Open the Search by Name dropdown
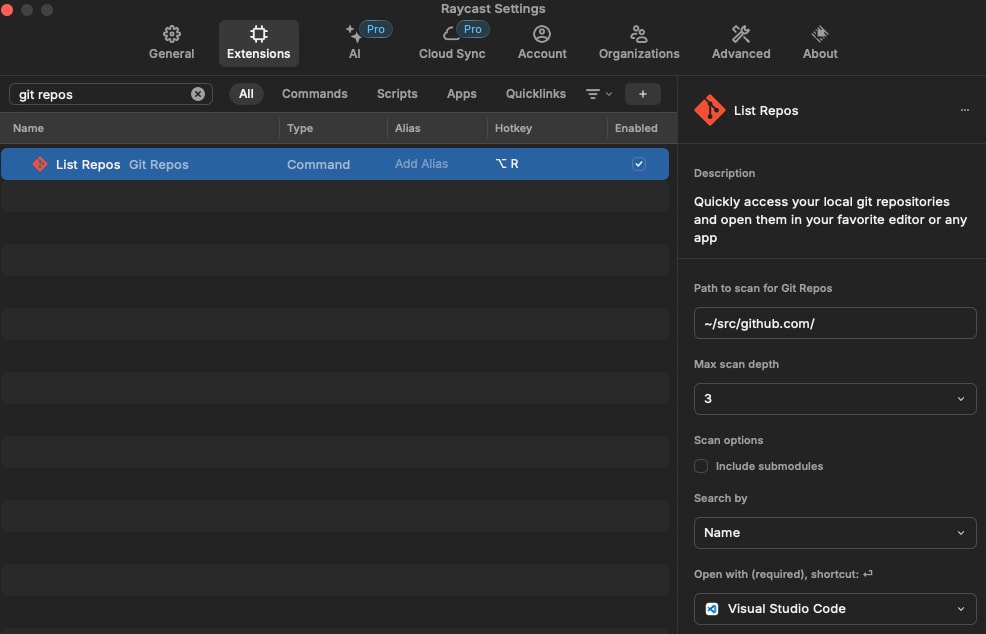Screen dimensions: 986x634 click(x=835, y=533)
